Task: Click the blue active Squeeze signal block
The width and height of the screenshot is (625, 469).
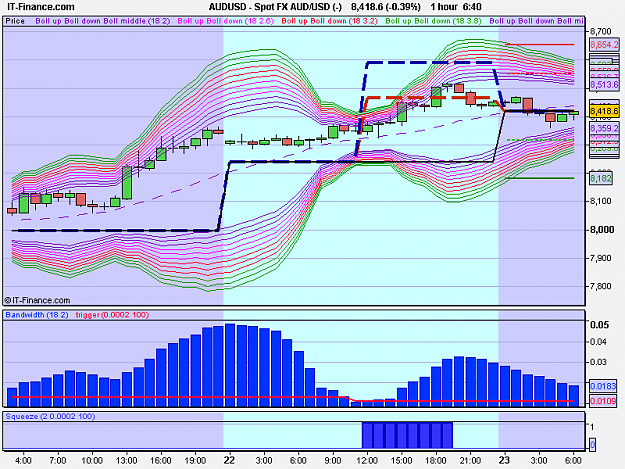Action: (x=407, y=435)
